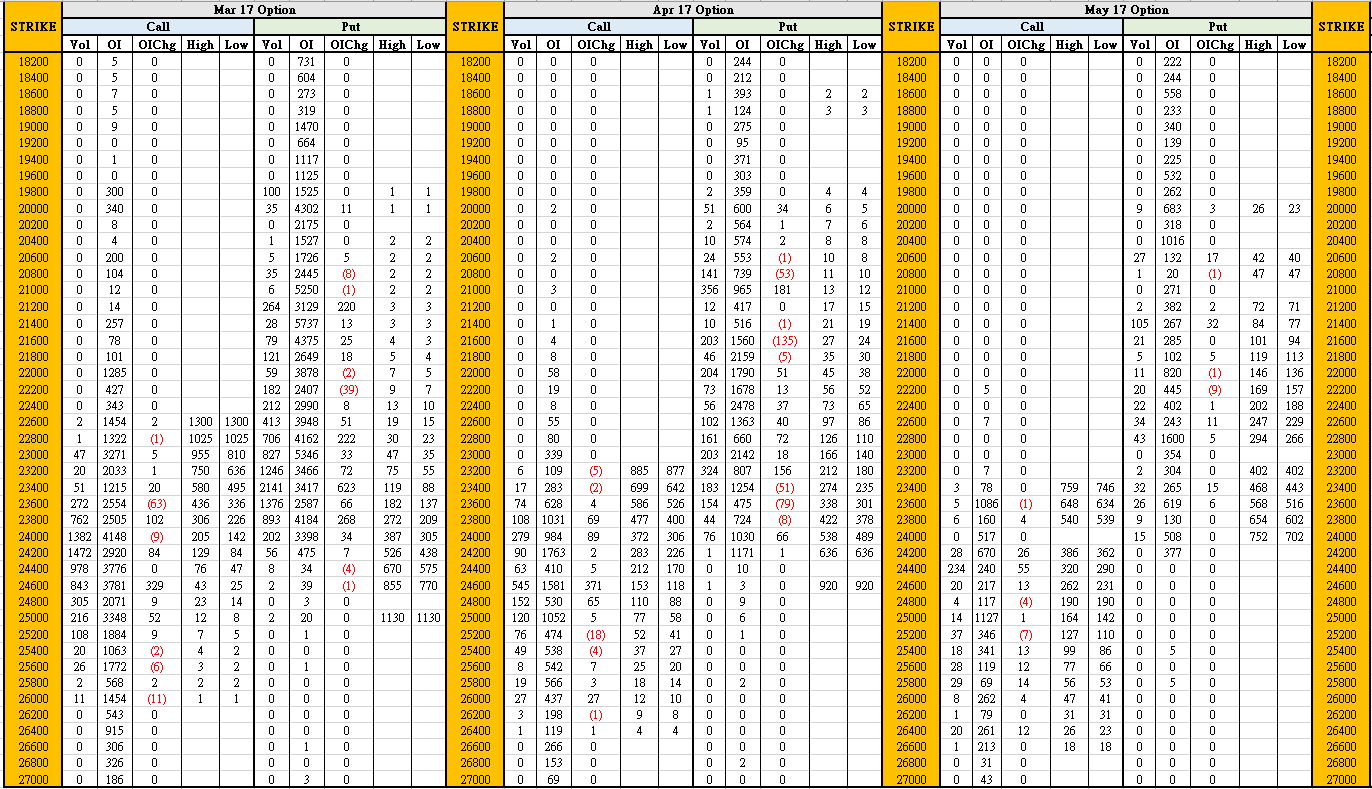Click OIChg header under May 17 Put
The image size is (1372, 789).
click(x=1212, y=44)
